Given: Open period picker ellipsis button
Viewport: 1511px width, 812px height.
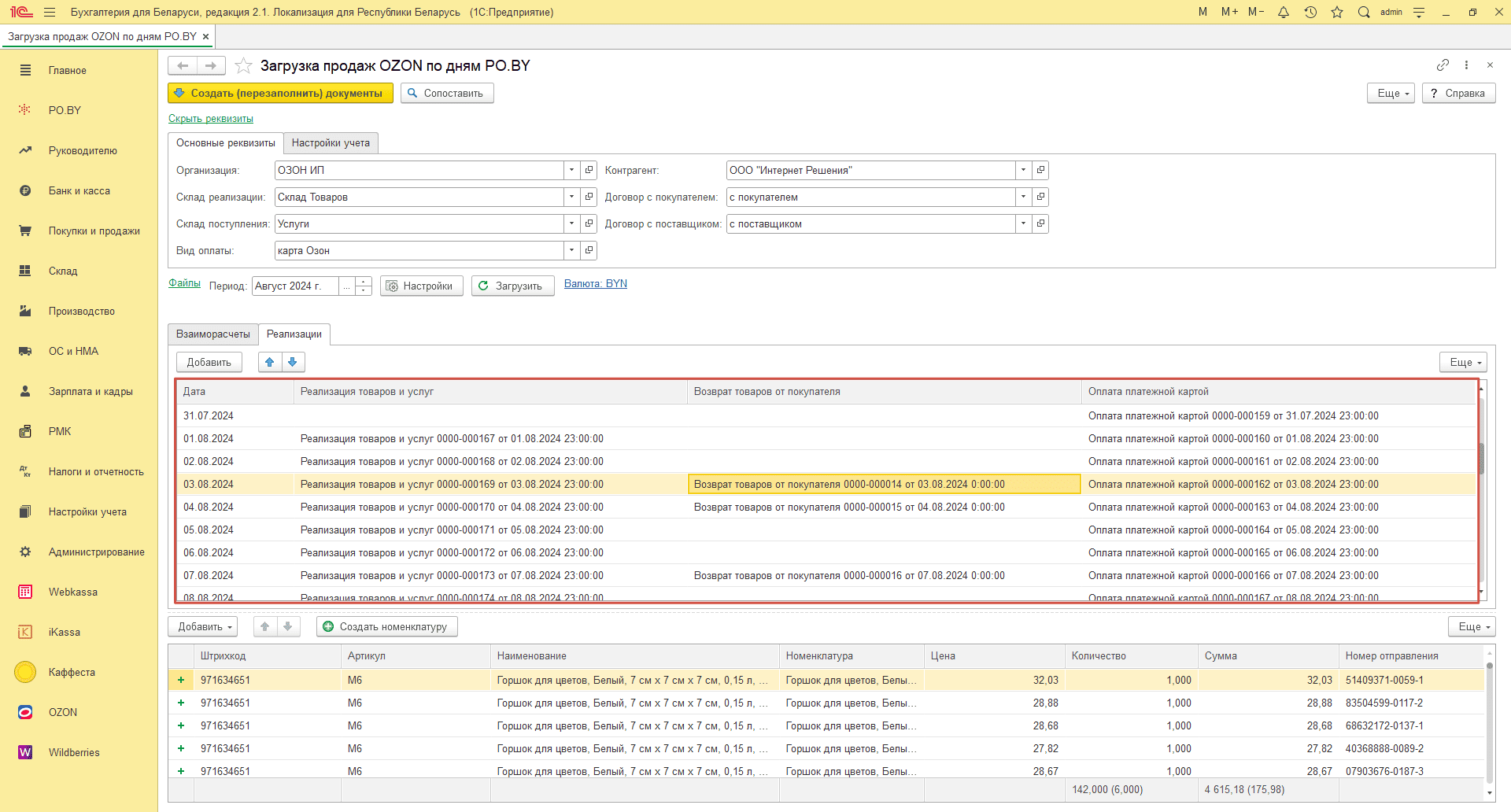Looking at the screenshot, I should 347,286.
